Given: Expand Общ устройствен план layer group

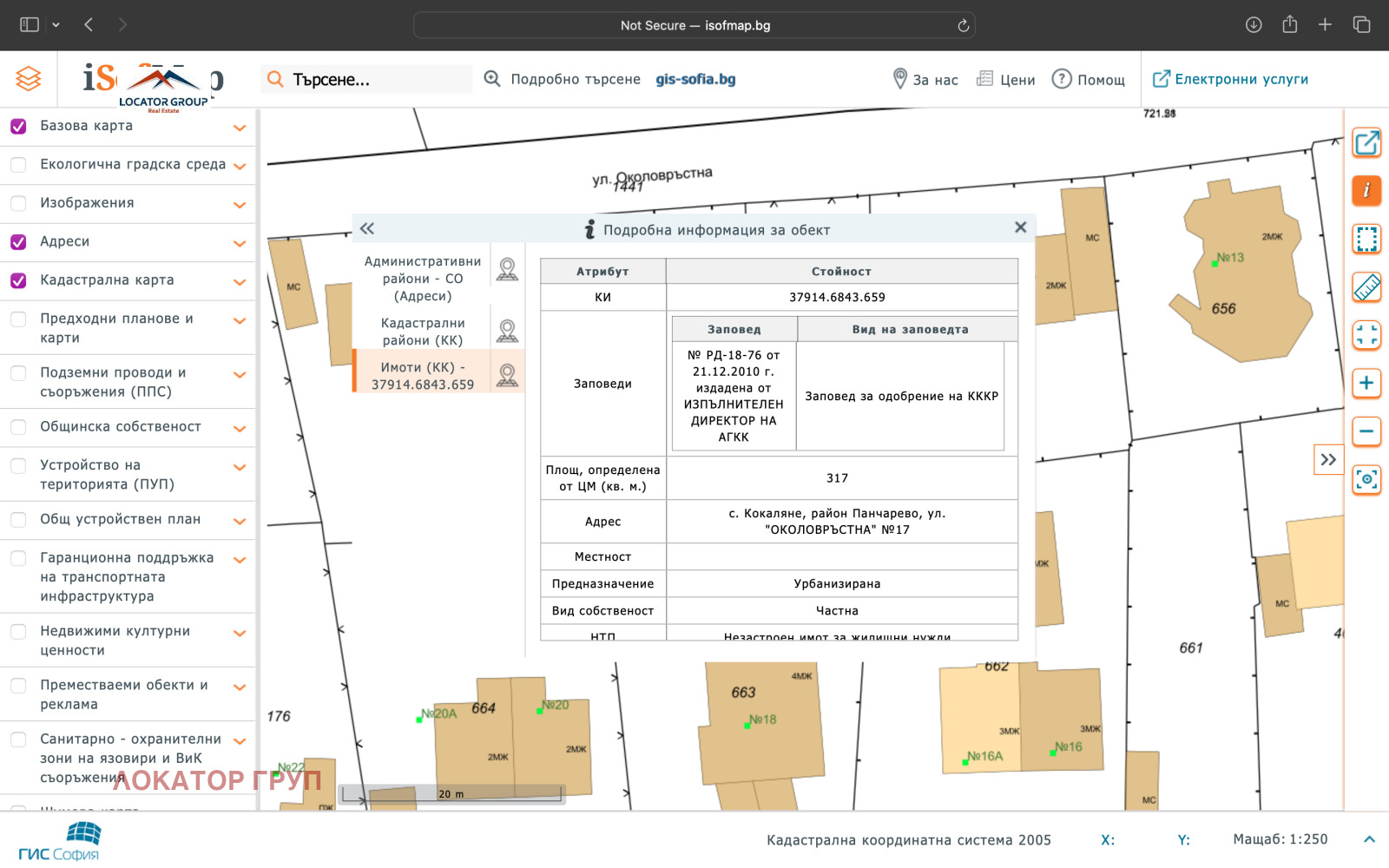Looking at the screenshot, I should [x=240, y=521].
